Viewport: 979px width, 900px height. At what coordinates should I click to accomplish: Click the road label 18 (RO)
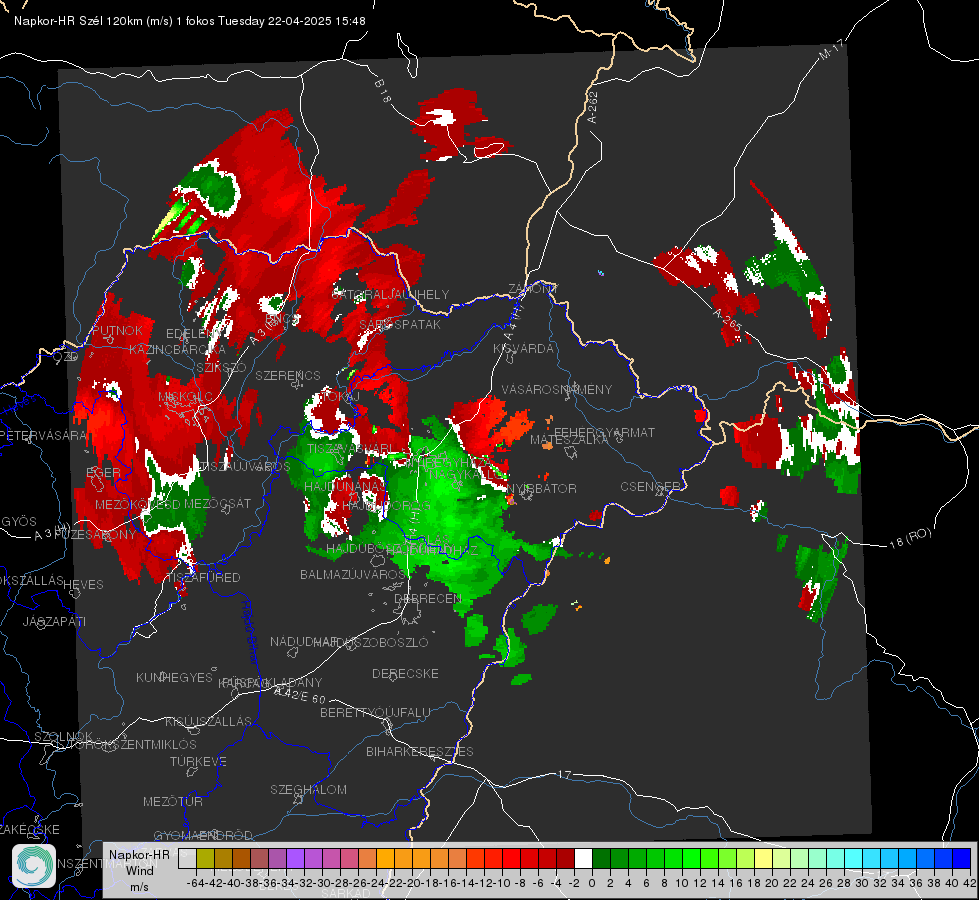tap(910, 538)
